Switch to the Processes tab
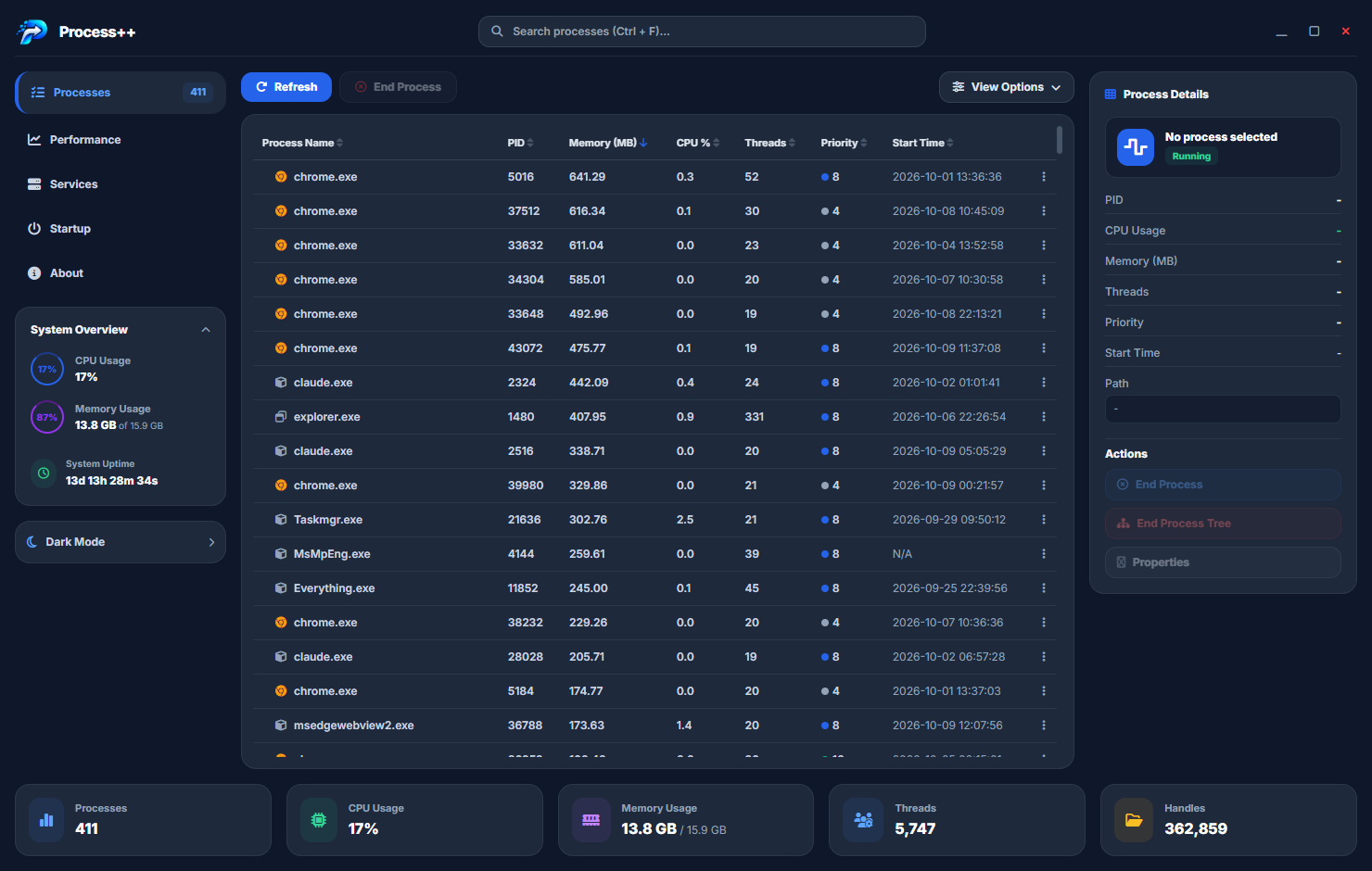 tap(121, 93)
